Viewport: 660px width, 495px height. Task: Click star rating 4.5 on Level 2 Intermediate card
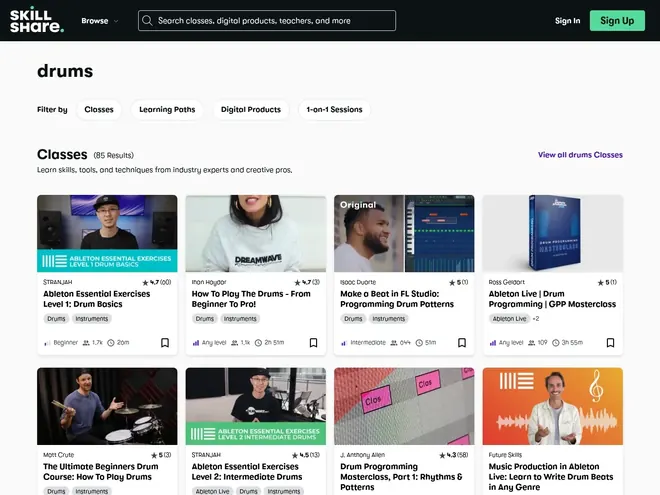(306, 455)
